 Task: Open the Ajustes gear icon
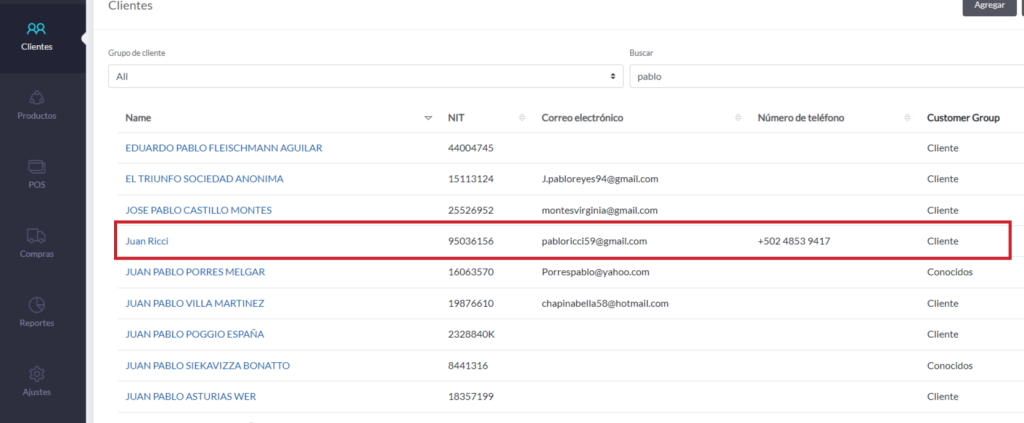[37, 374]
